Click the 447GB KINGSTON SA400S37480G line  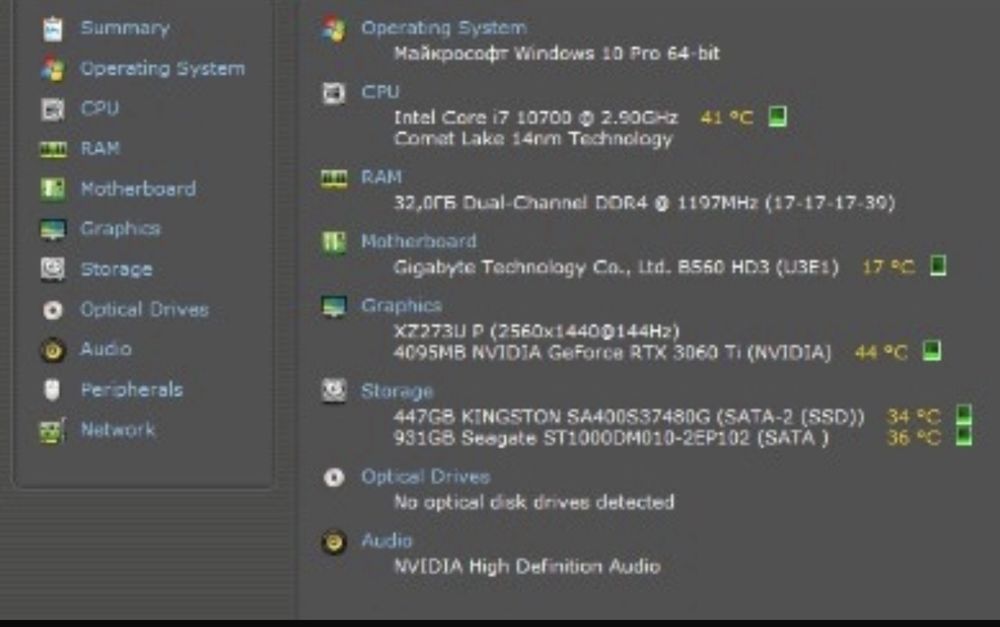coord(629,417)
